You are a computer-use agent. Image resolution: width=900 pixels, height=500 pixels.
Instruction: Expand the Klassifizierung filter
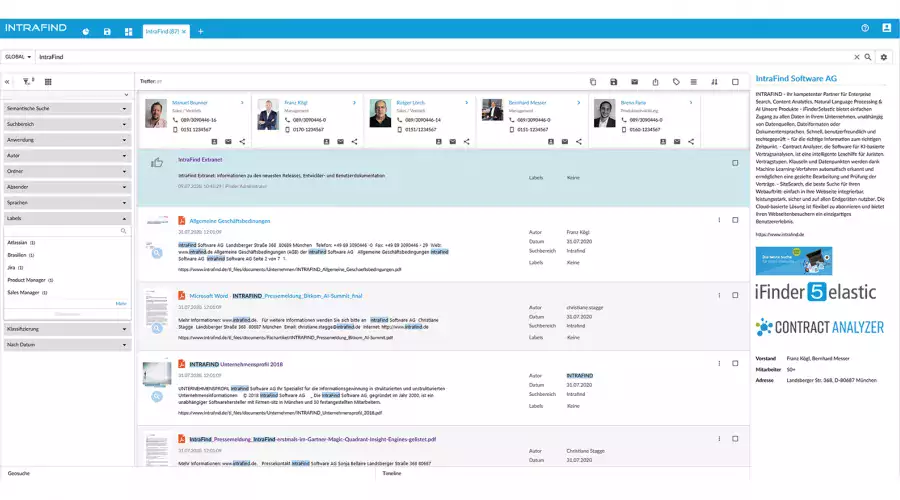pyautogui.click(x=67, y=329)
